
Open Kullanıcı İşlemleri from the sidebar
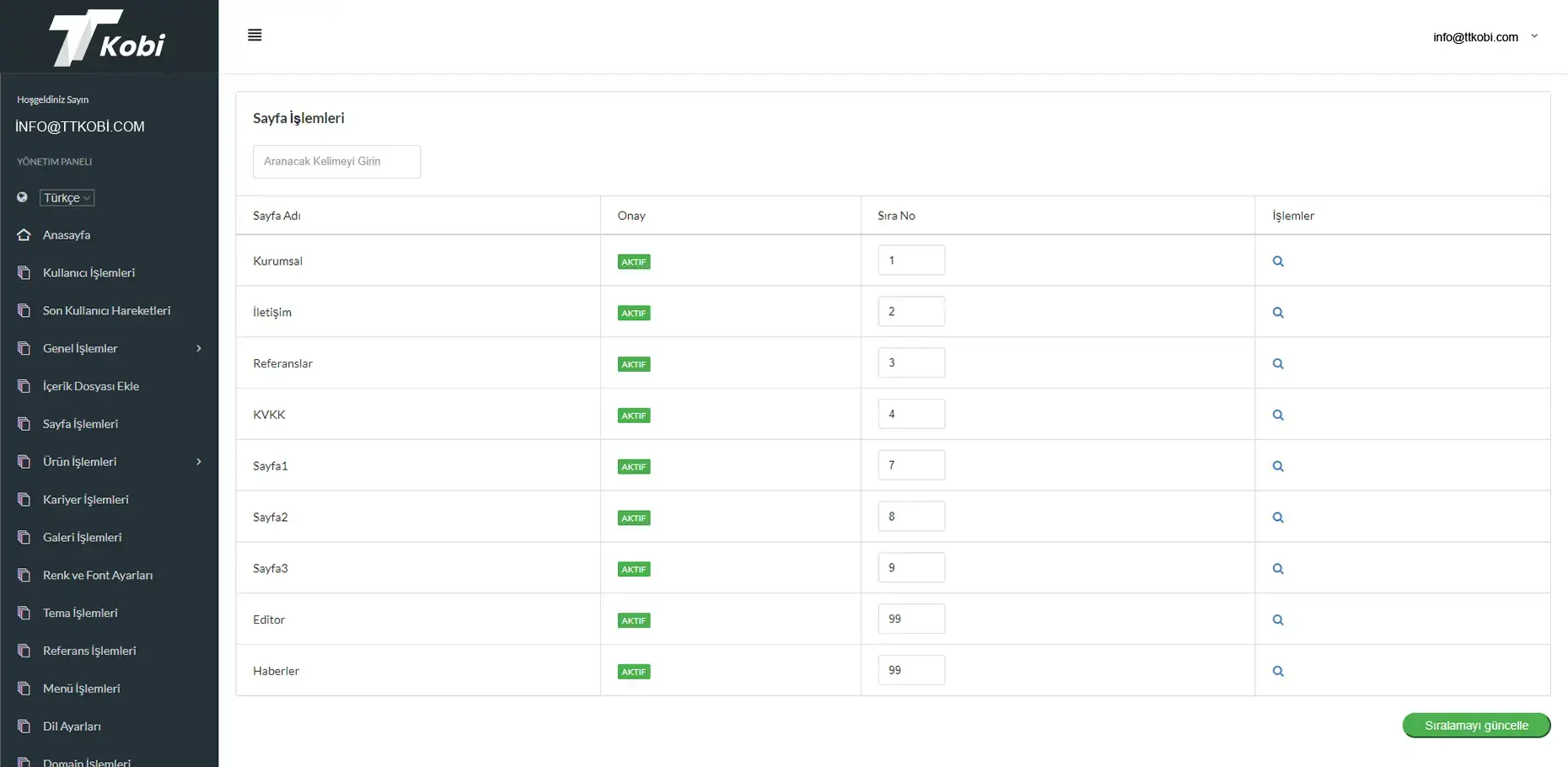coord(89,273)
